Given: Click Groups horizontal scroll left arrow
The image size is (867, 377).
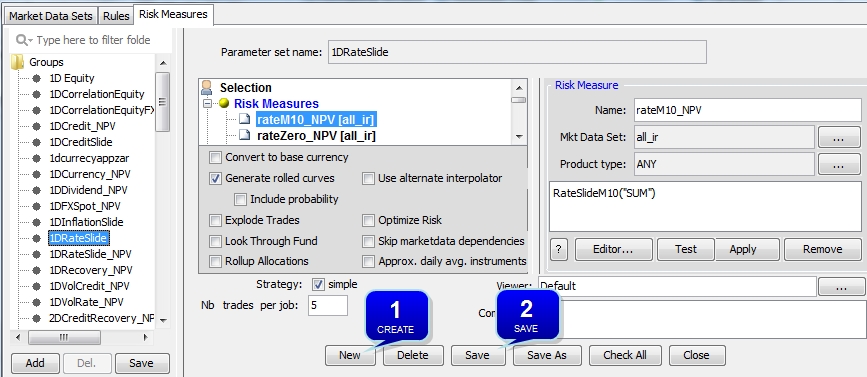Looking at the screenshot, I should 18,337.
